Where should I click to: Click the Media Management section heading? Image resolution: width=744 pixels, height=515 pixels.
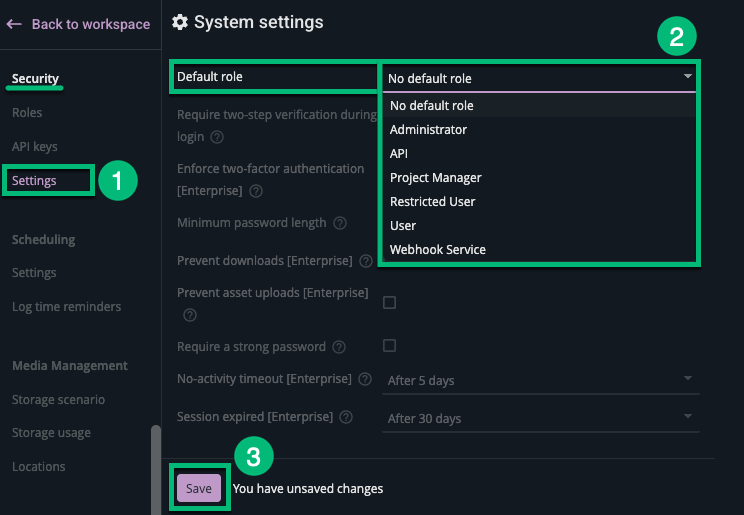pyautogui.click(x=70, y=365)
